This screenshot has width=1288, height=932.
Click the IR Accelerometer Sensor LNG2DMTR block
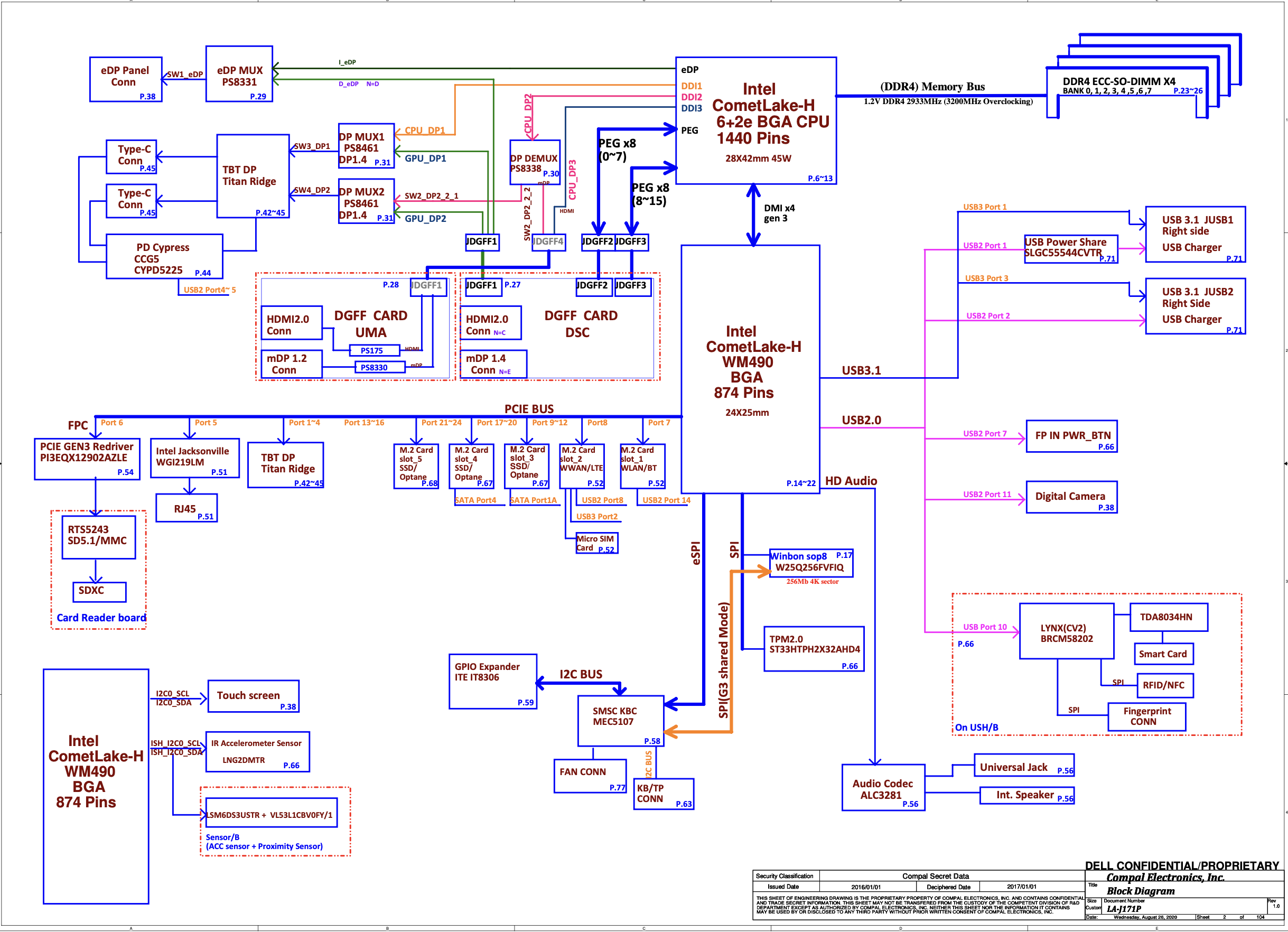[x=257, y=751]
